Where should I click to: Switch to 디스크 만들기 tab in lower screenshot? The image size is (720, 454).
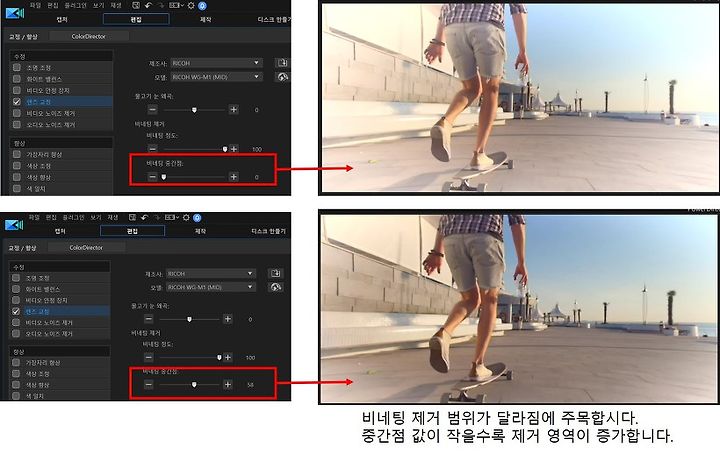[x=268, y=231]
